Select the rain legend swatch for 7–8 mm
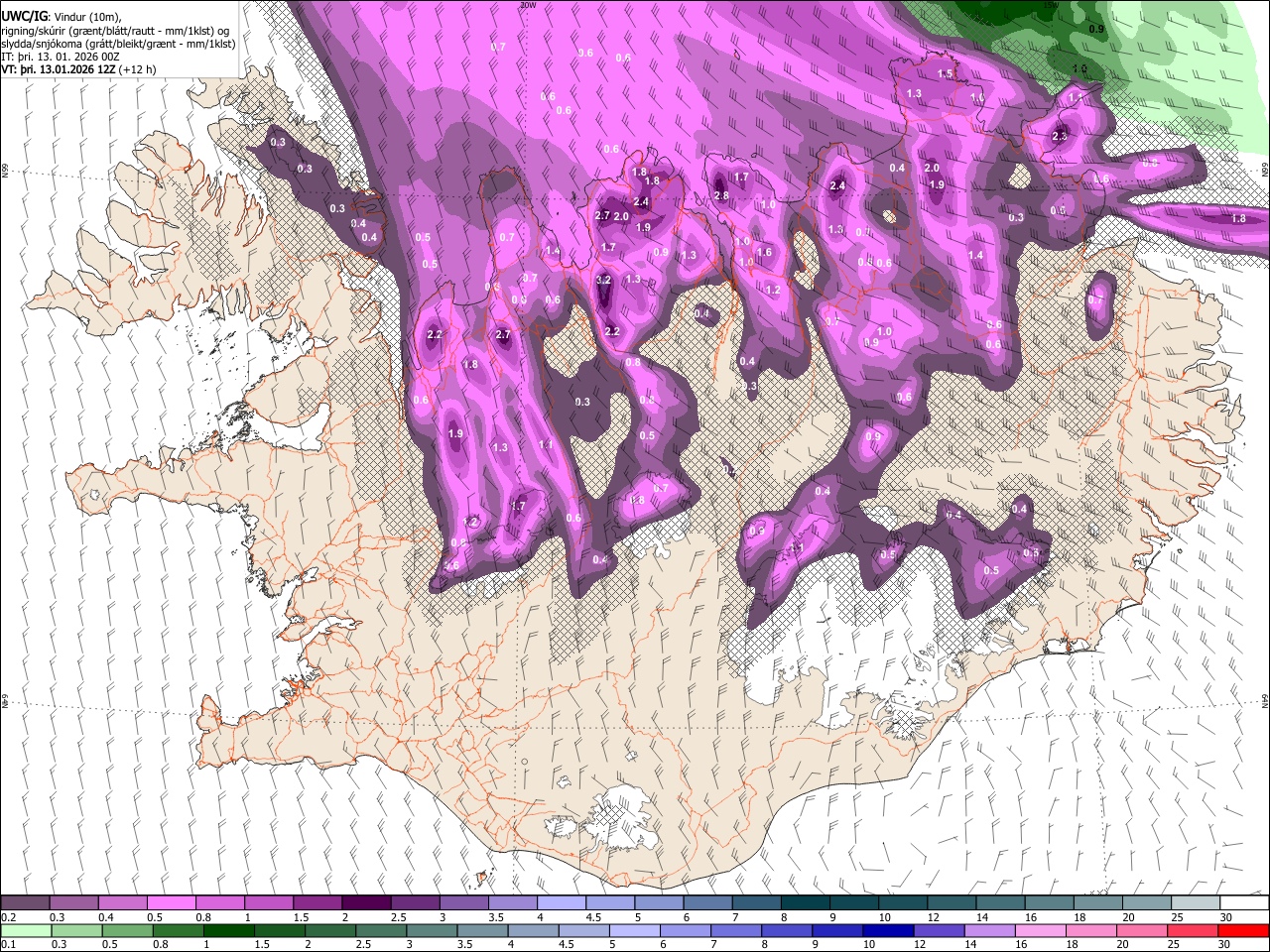1270x952 pixels. click(x=736, y=930)
